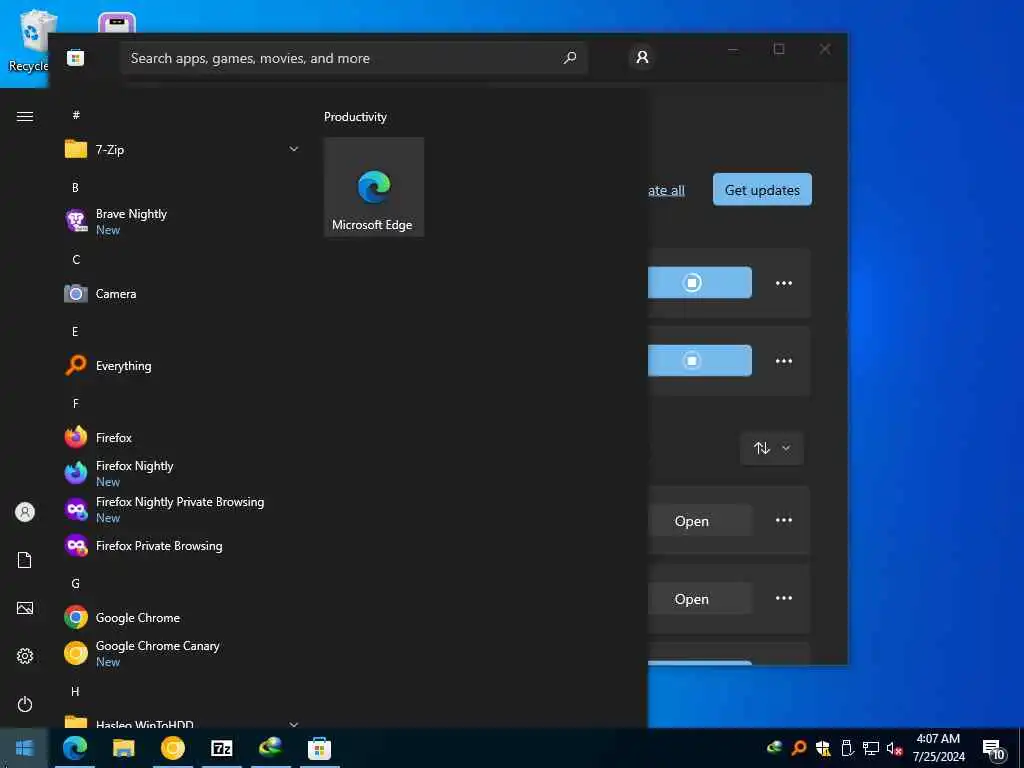Image resolution: width=1024 pixels, height=768 pixels.
Task: Open the sort dropdown in the Store library
Action: [x=772, y=448]
